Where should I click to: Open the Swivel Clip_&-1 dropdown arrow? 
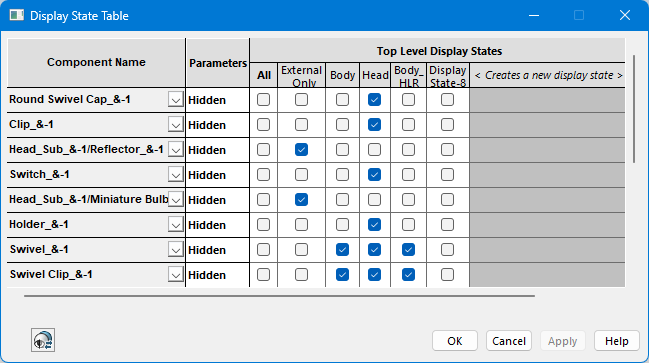(175, 274)
